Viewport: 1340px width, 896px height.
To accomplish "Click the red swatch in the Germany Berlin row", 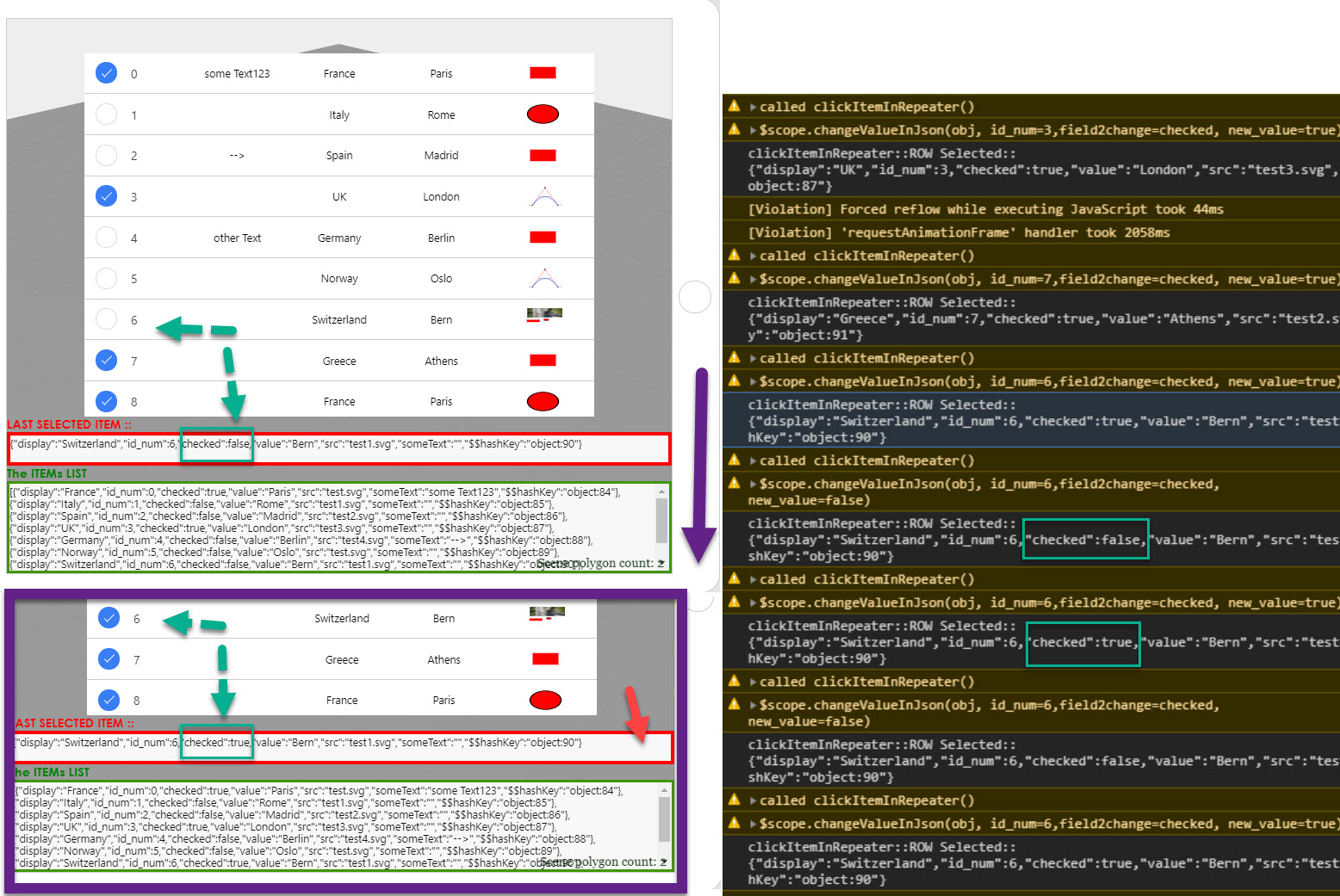I will [x=543, y=238].
